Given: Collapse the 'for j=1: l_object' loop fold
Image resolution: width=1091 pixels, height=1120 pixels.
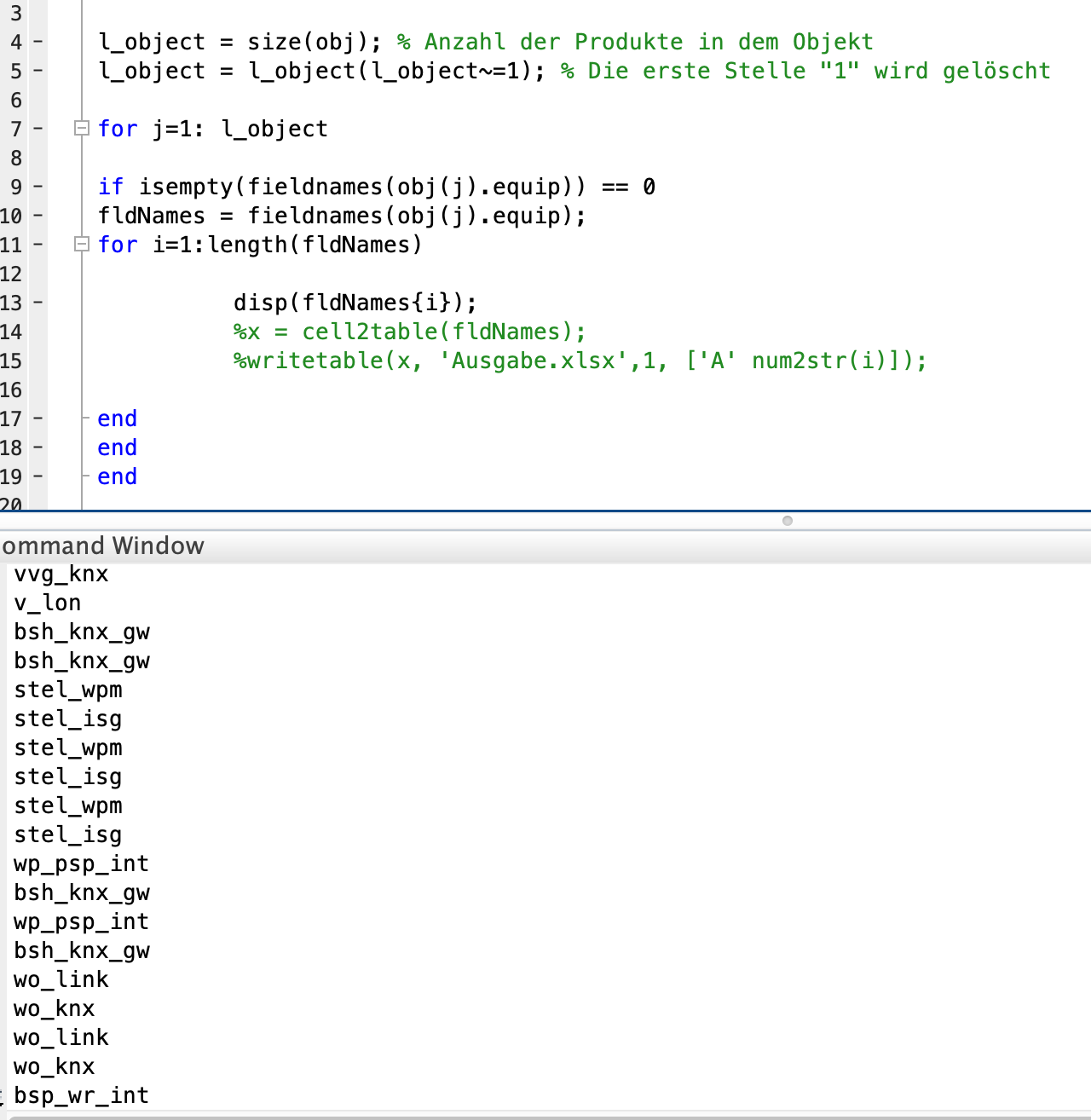Looking at the screenshot, I should pos(82,129).
